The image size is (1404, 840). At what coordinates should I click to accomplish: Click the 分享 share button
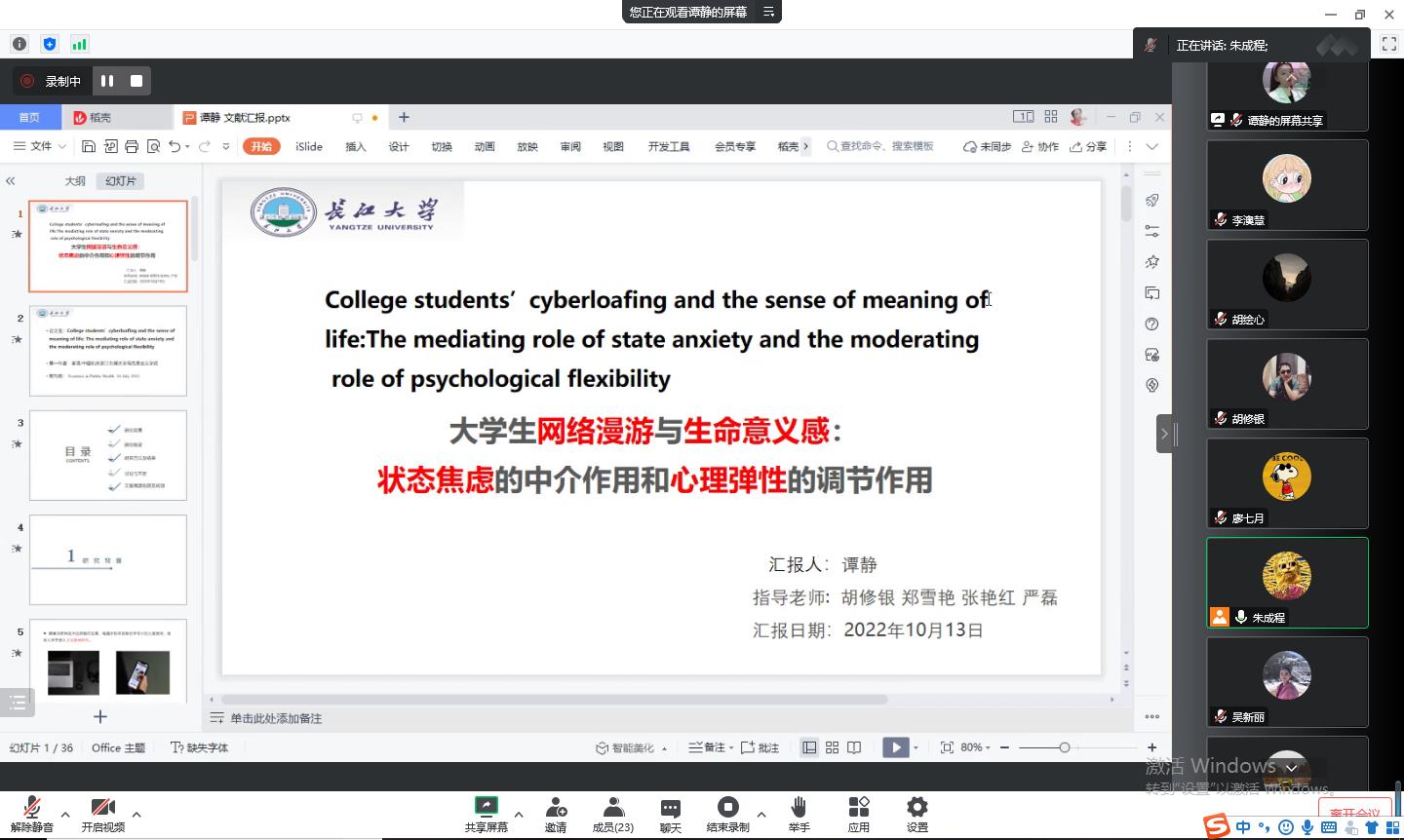(x=1089, y=145)
